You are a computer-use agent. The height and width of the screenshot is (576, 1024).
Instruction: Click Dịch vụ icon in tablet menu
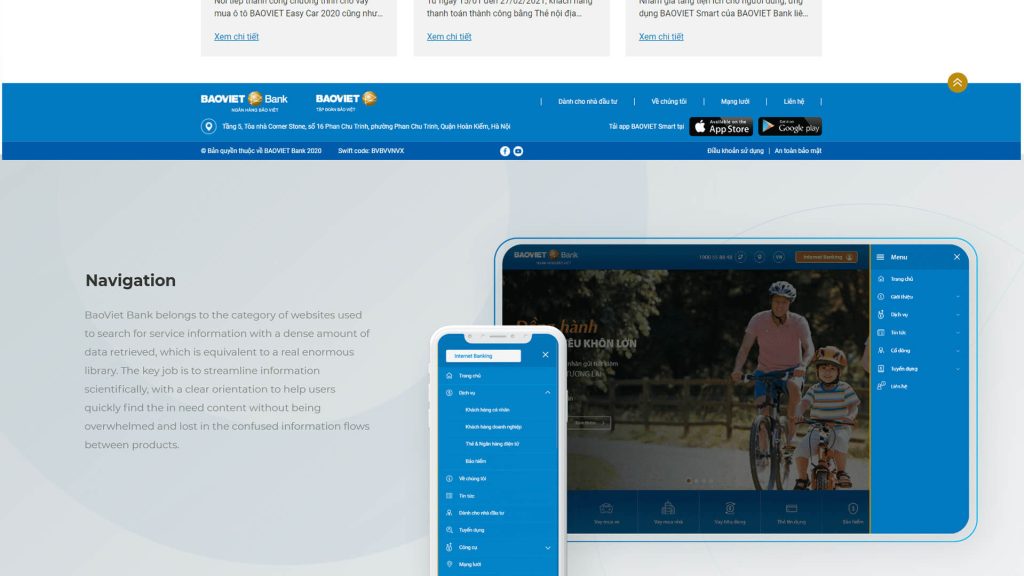pyautogui.click(x=881, y=315)
